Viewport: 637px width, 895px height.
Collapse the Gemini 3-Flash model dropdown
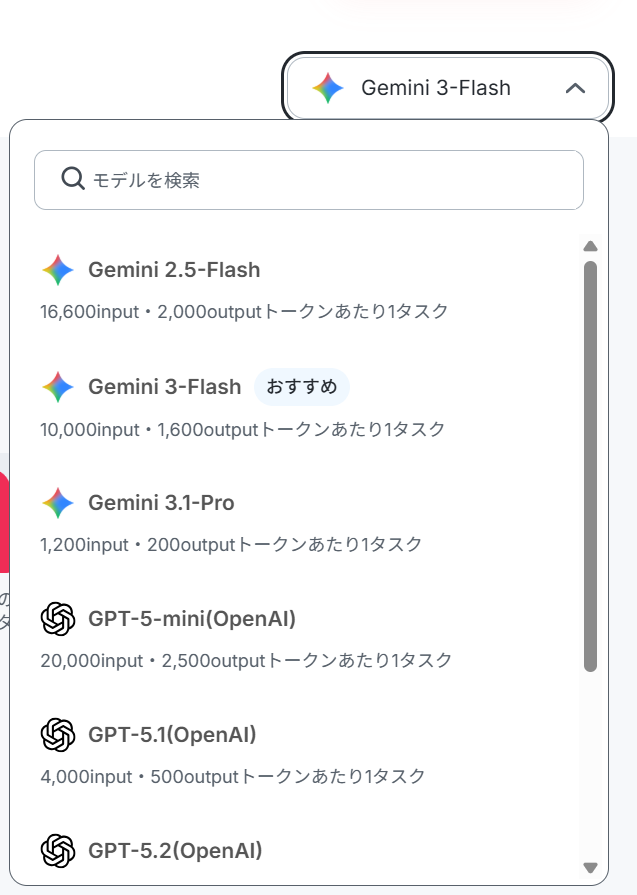[448, 88]
